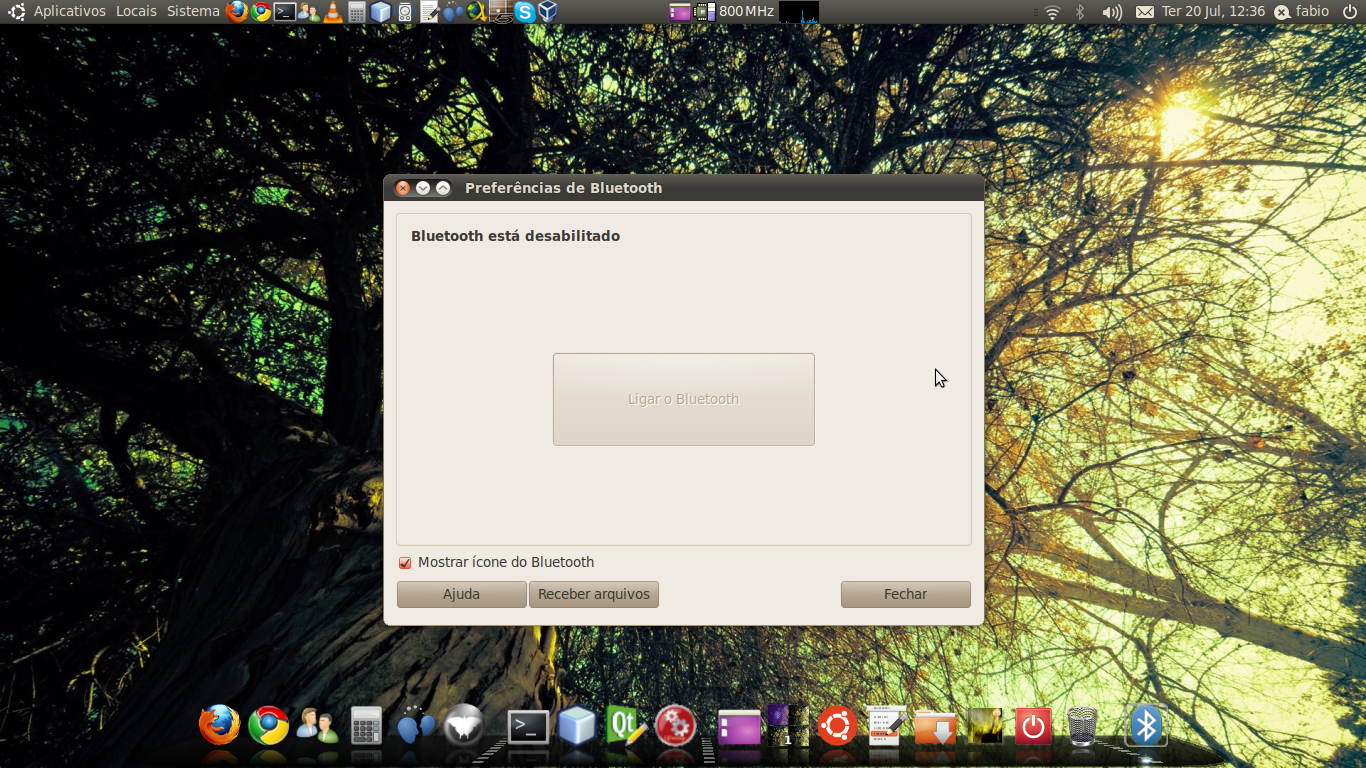Click the Receber arquivos button
This screenshot has height=768, width=1366.
[594, 594]
